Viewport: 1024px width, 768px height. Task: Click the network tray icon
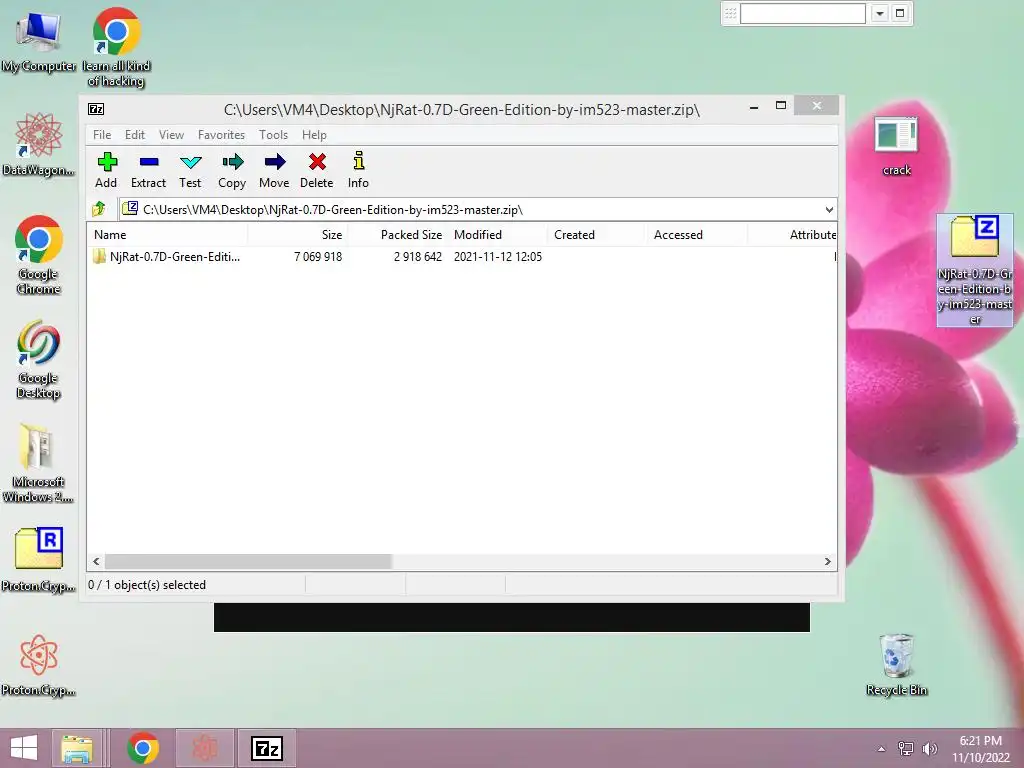[x=906, y=748]
